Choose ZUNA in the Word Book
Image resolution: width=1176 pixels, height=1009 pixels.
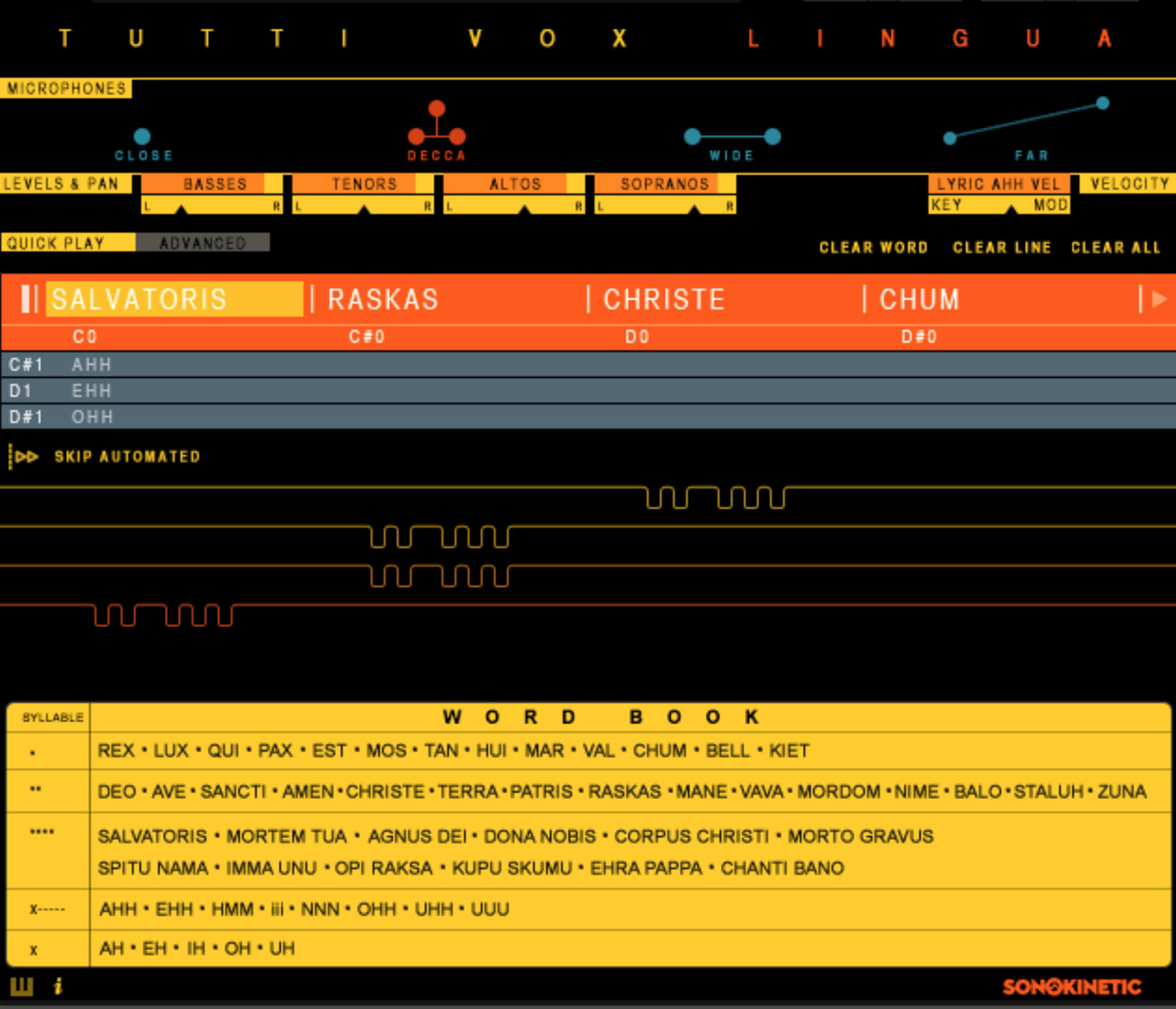1122,792
